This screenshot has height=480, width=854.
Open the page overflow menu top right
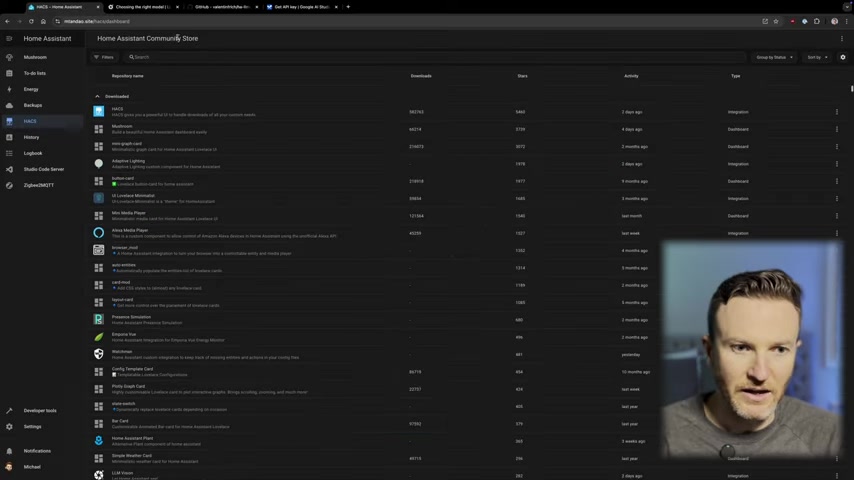click(x=841, y=39)
